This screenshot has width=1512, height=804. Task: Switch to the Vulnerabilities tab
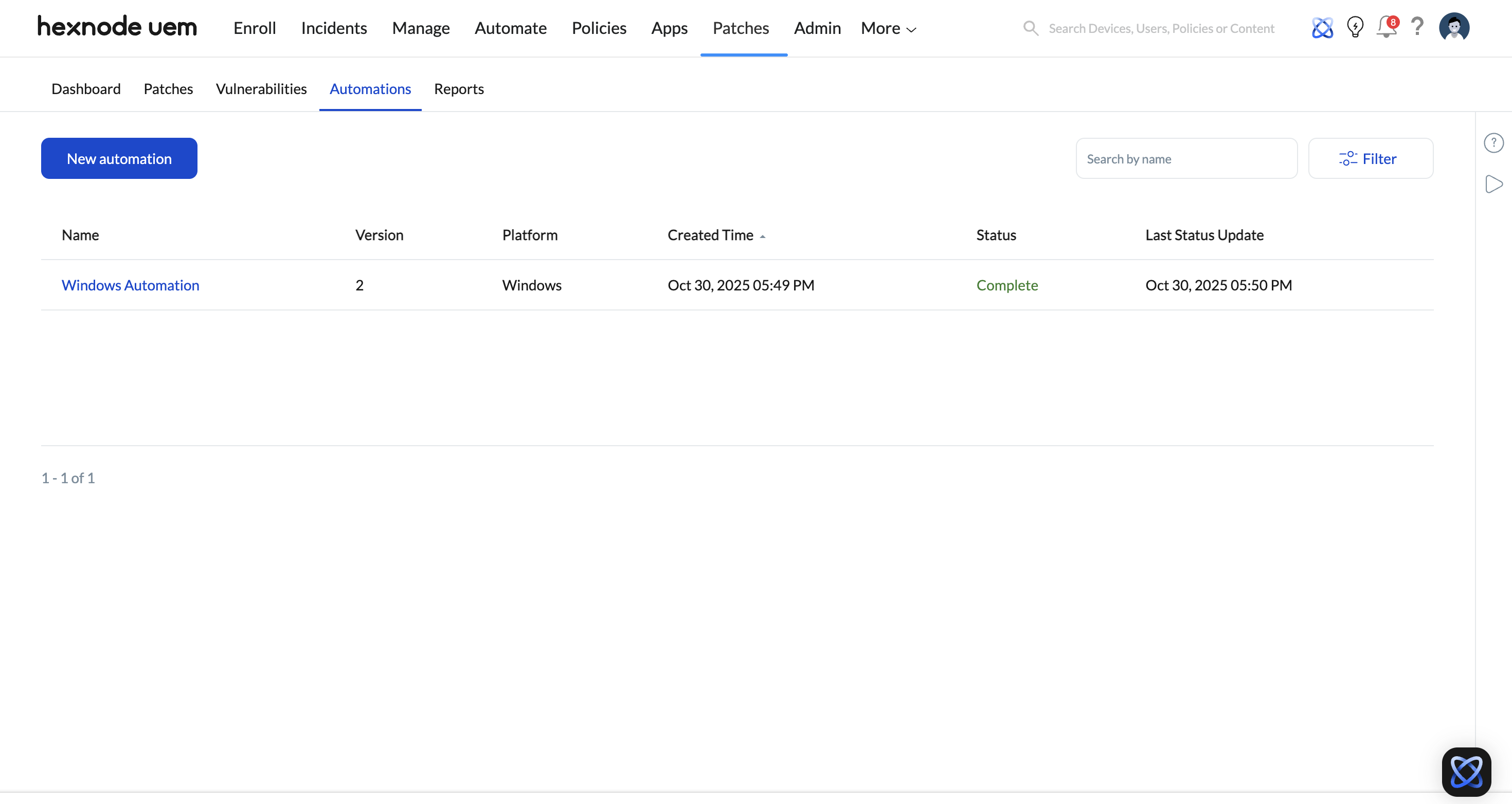tap(261, 88)
